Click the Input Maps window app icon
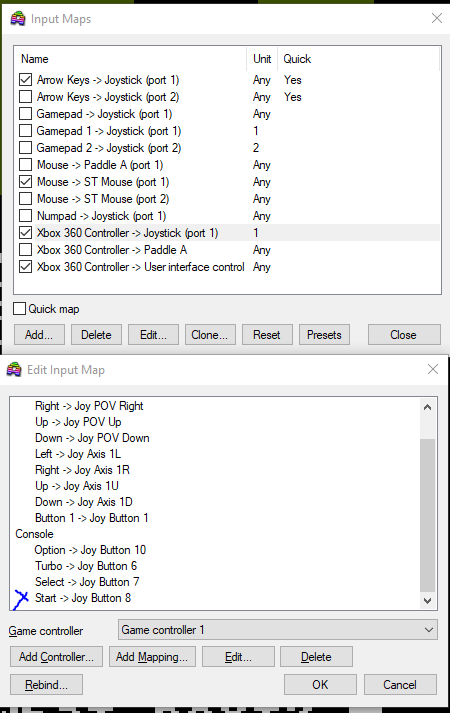This screenshot has height=713, width=450. click(x=18, y=19)
